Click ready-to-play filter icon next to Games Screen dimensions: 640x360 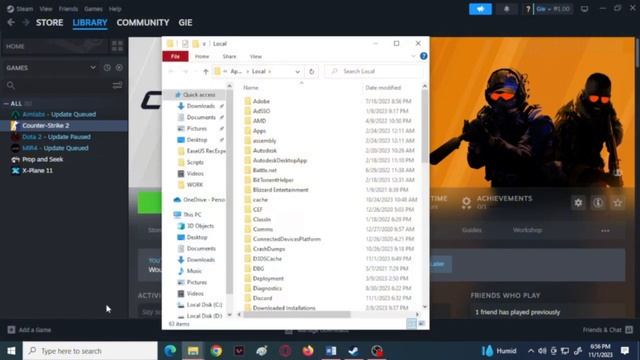pyautogui.click(x=119, y=68)
